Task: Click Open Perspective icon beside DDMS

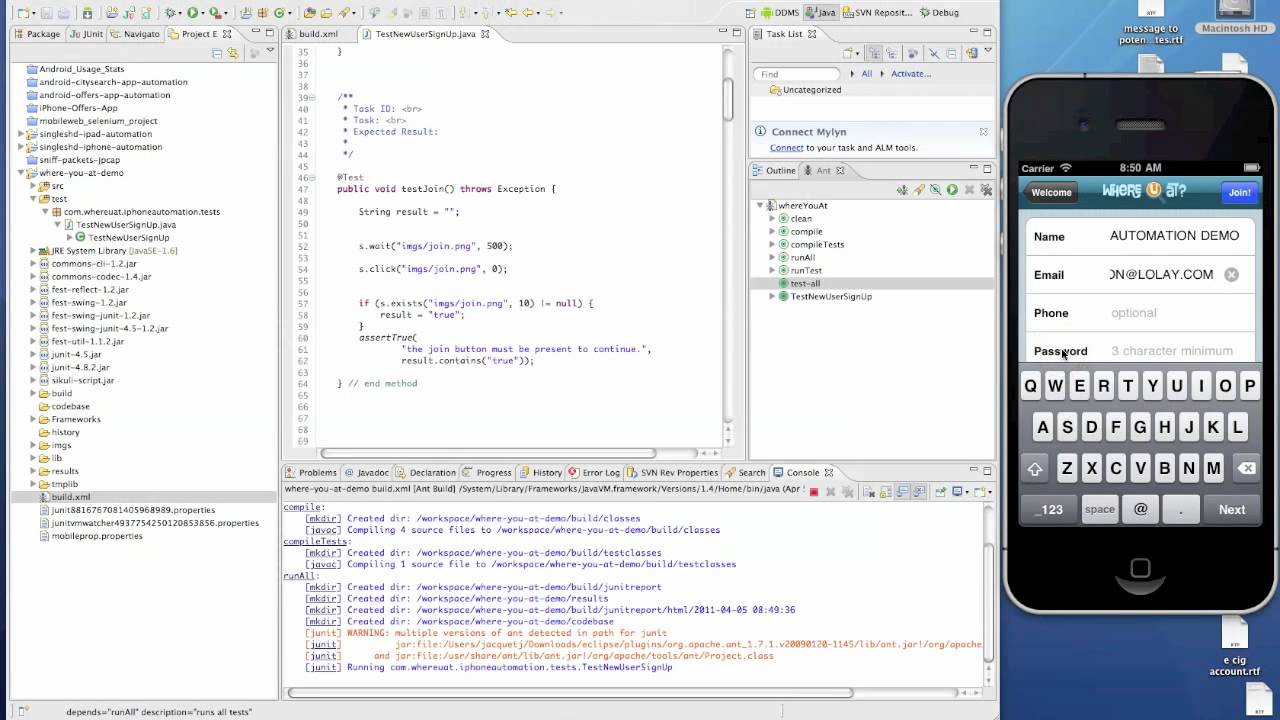Action: 751,13
